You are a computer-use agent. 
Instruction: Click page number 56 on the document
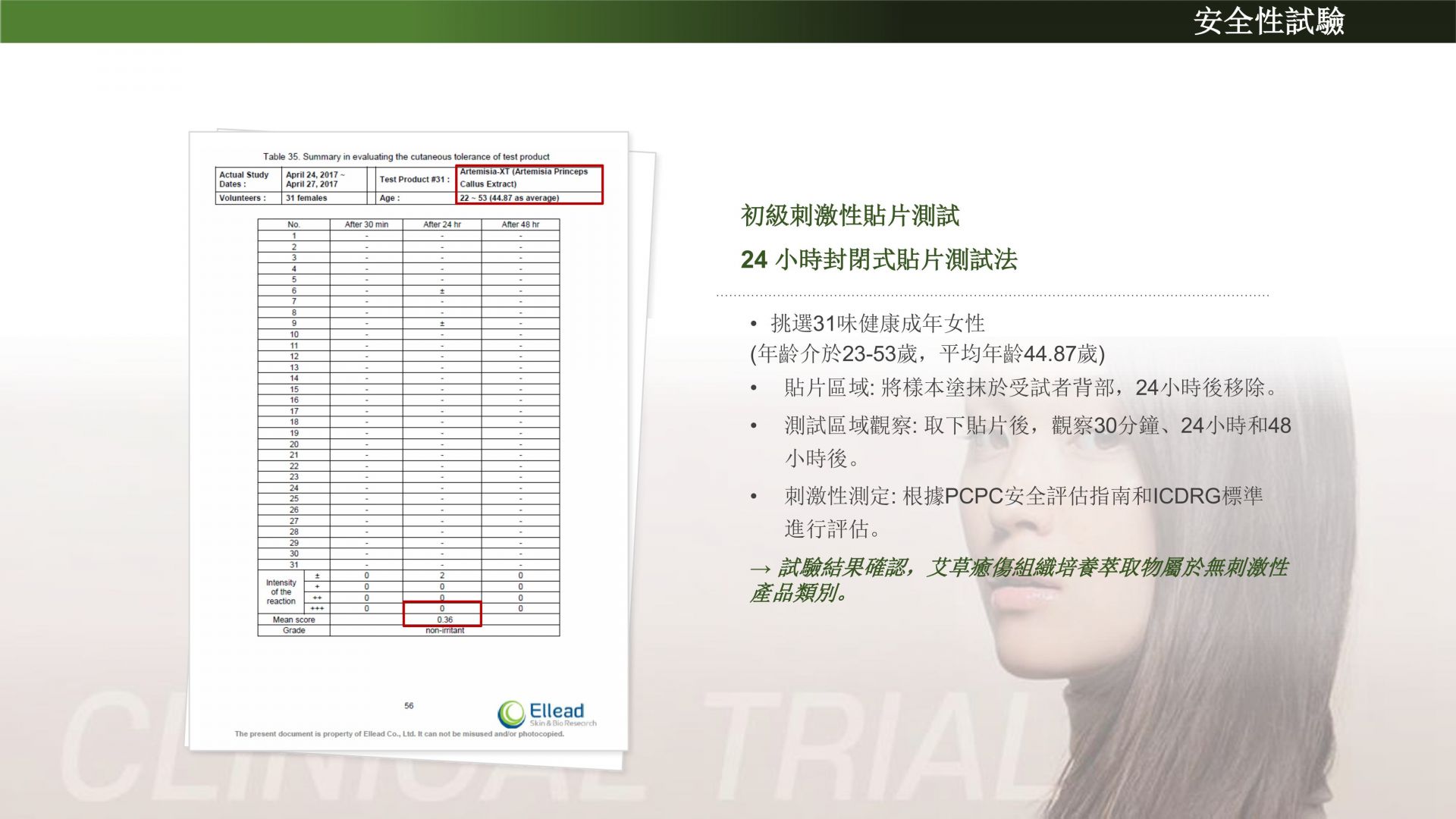click(409, 706)
